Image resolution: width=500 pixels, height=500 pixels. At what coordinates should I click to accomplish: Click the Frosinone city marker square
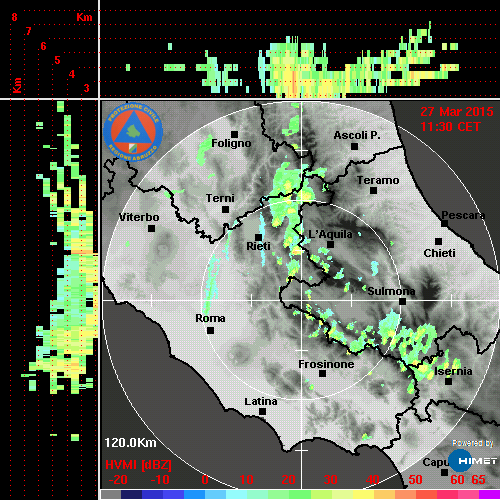coord(322,374)
